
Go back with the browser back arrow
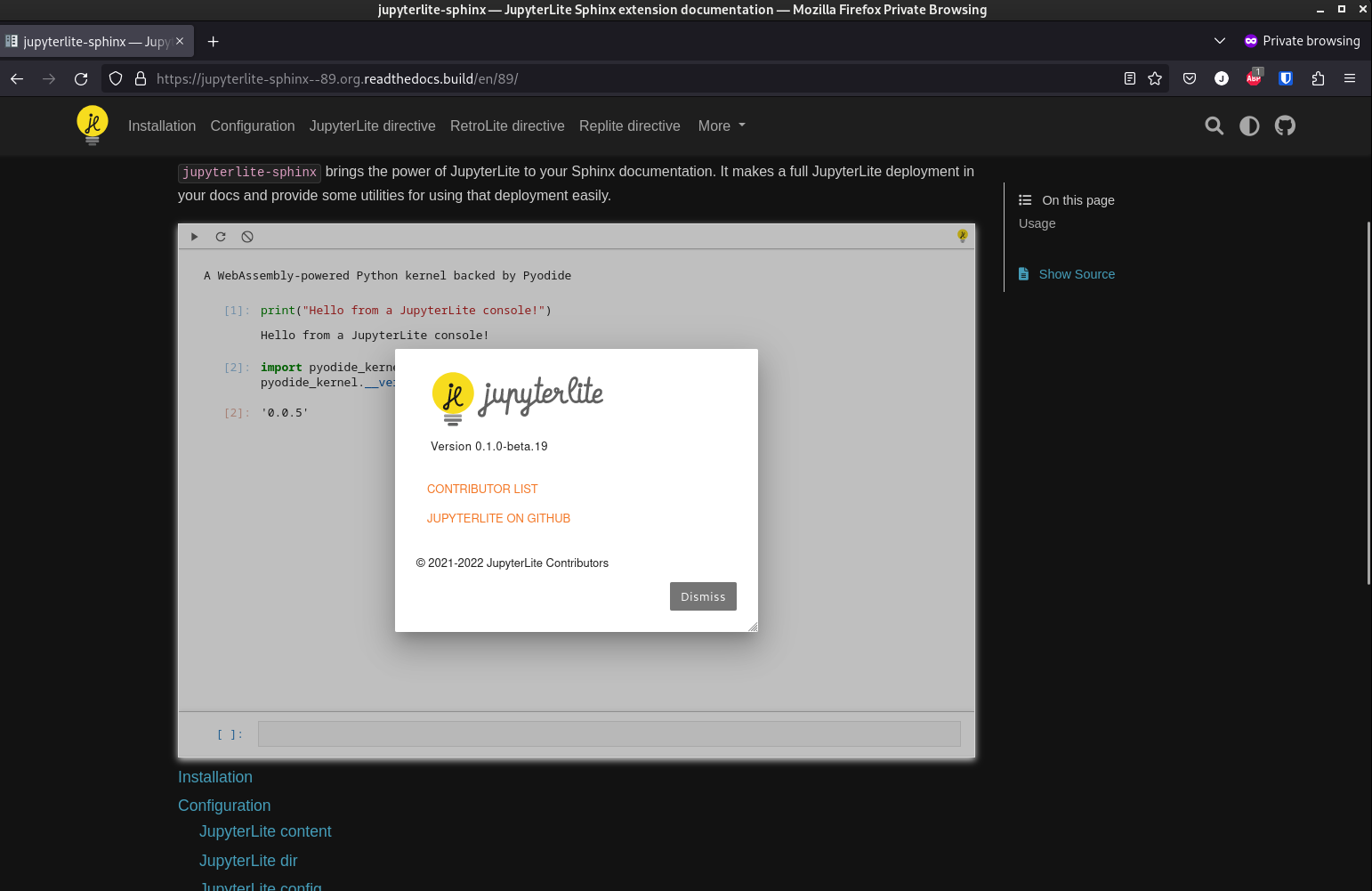pyautogui.click(x=17, y=78)
